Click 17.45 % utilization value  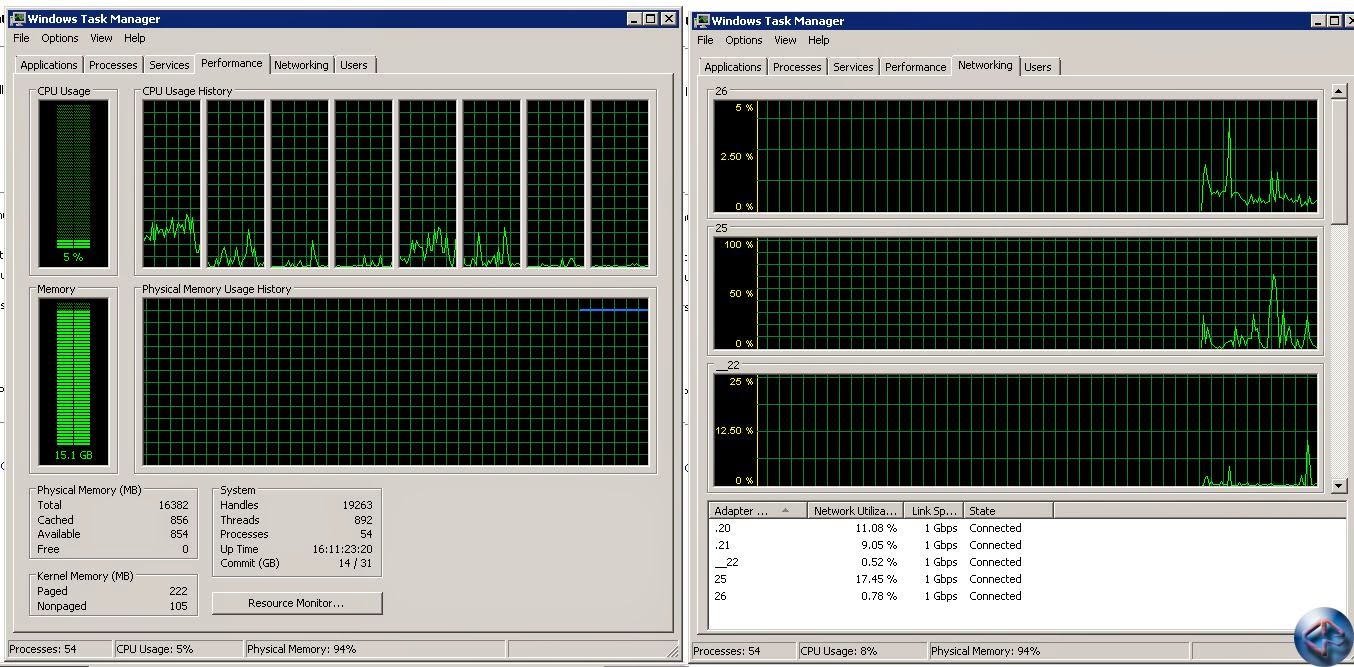click(875, 579)
